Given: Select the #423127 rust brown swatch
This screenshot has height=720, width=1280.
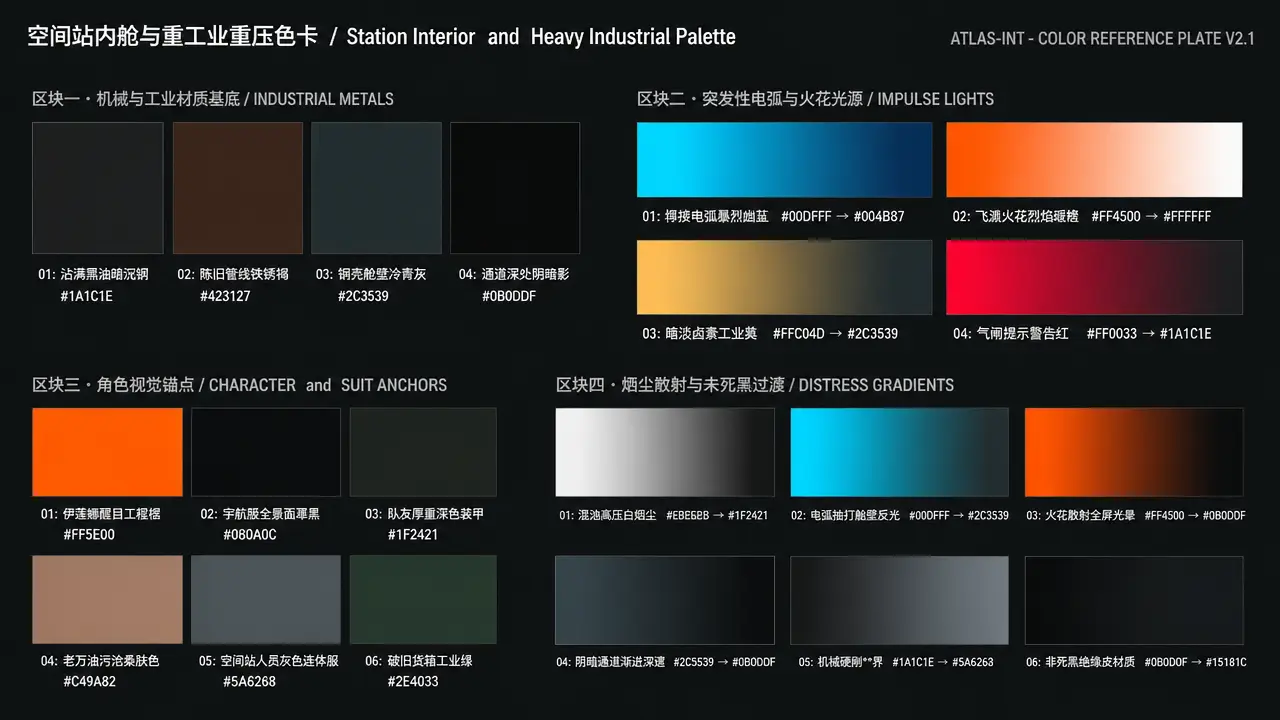Looking at the screenshot, I should pos(238,188).
